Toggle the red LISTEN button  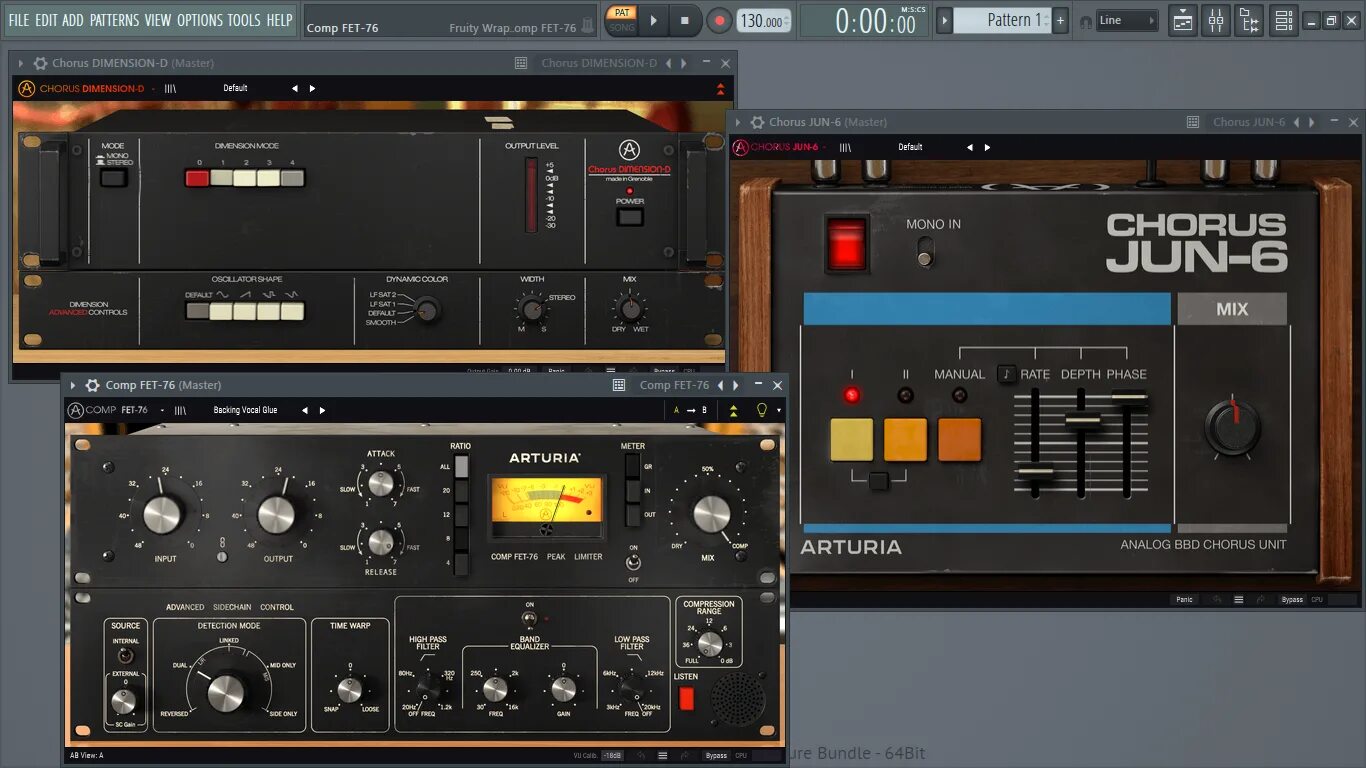686,698
